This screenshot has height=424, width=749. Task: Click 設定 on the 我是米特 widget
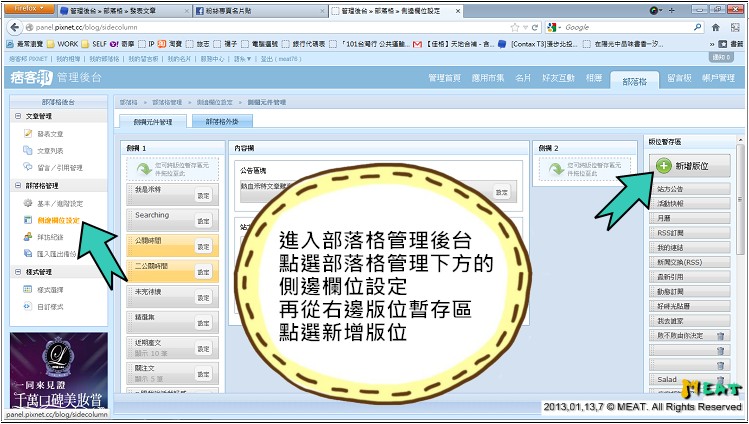pyautogui.click(x=203, y=195)
